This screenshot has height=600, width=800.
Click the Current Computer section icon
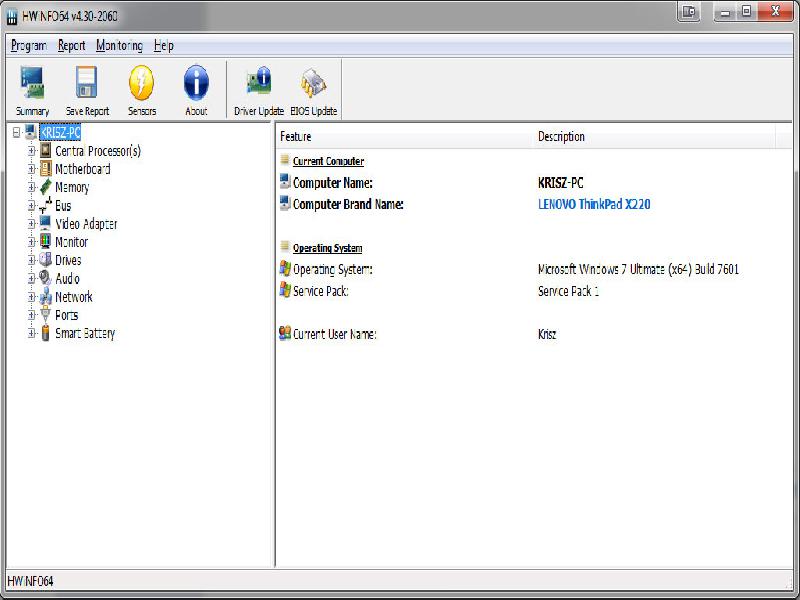[x=285, y=160]
